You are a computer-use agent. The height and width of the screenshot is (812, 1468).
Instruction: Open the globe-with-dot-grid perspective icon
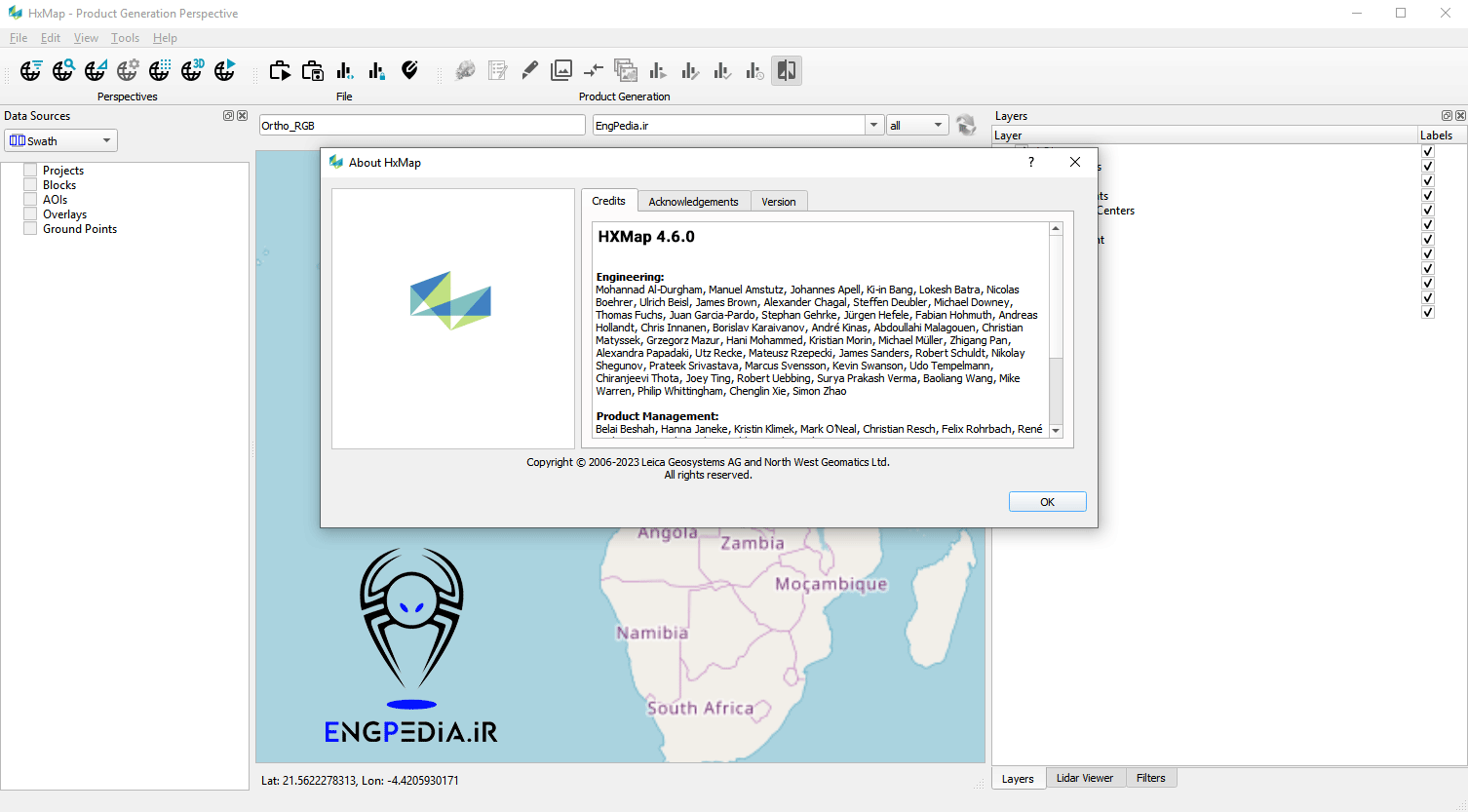pos(160,70)
